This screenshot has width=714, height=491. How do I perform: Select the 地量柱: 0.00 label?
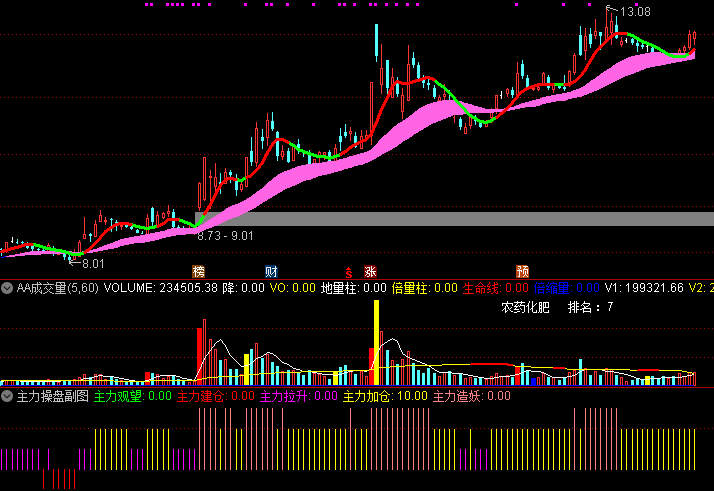coord(354,288)
